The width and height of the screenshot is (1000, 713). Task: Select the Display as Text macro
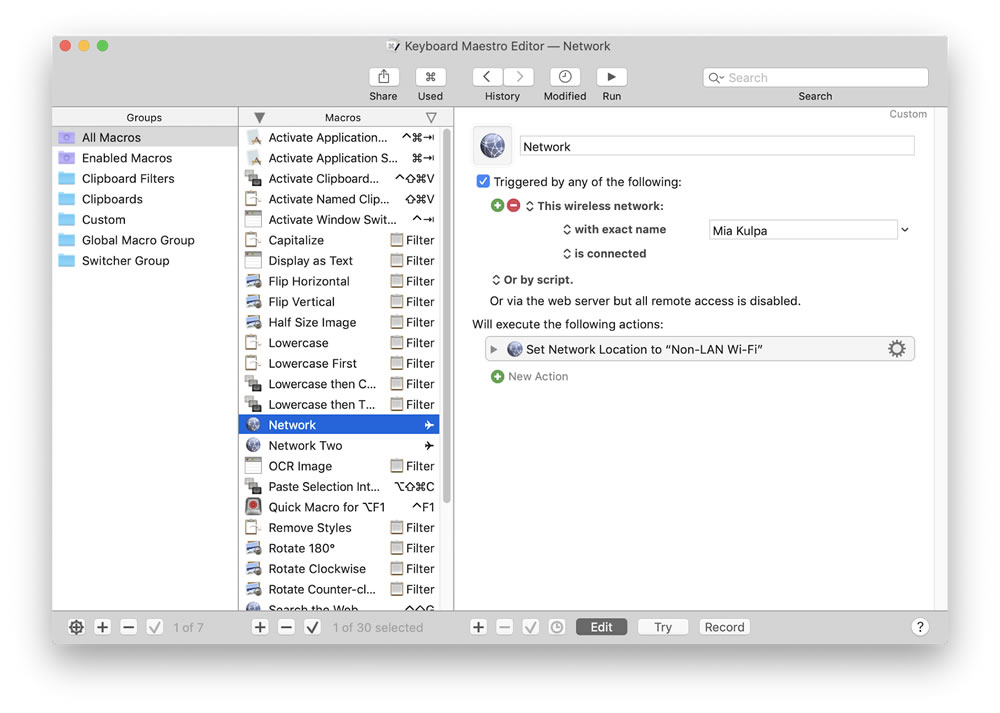pos(339,260)
